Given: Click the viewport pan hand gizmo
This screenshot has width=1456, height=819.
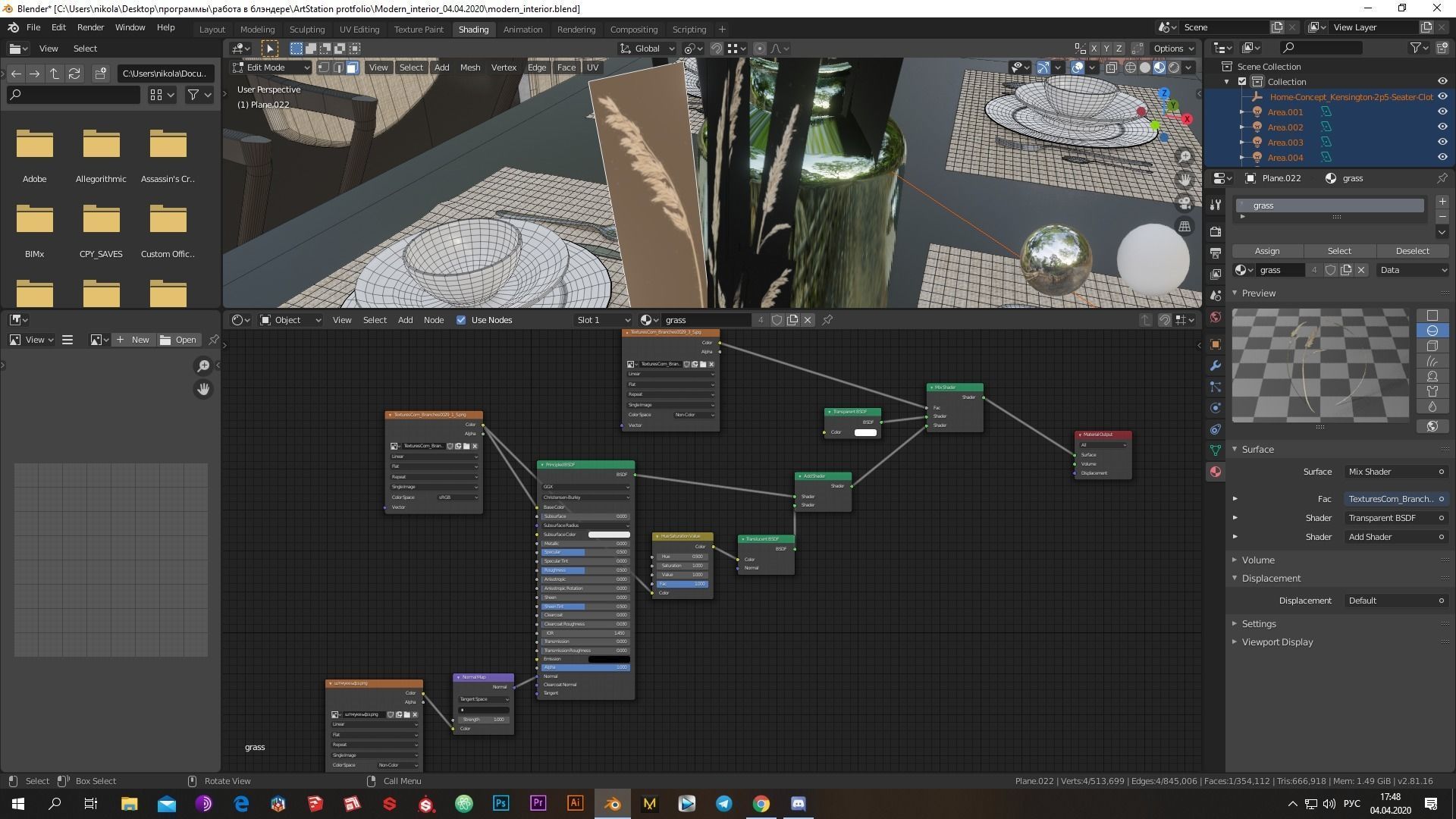Looking at the screenshot, I should pos(1184,180).
